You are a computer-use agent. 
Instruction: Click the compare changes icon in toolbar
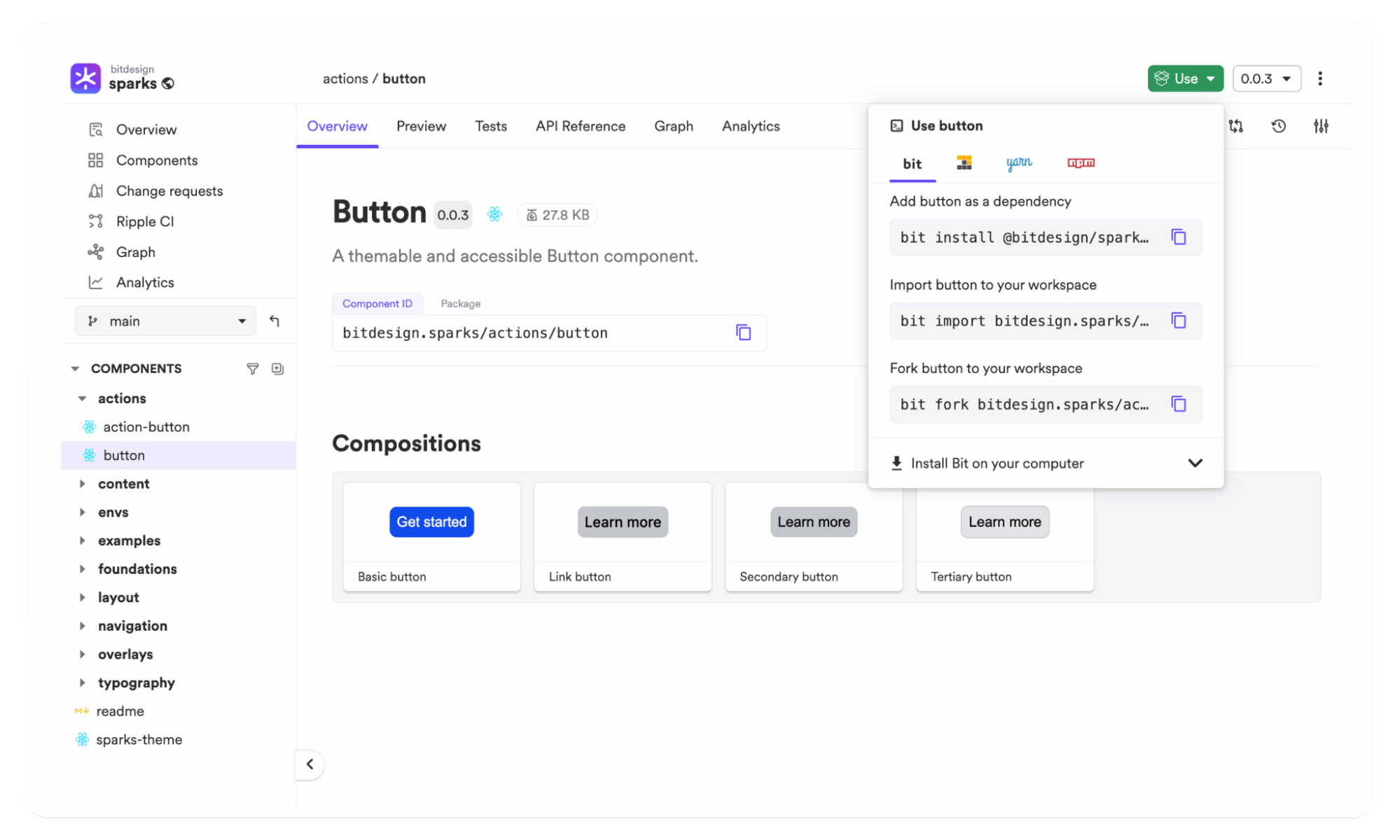[1236, 126]
